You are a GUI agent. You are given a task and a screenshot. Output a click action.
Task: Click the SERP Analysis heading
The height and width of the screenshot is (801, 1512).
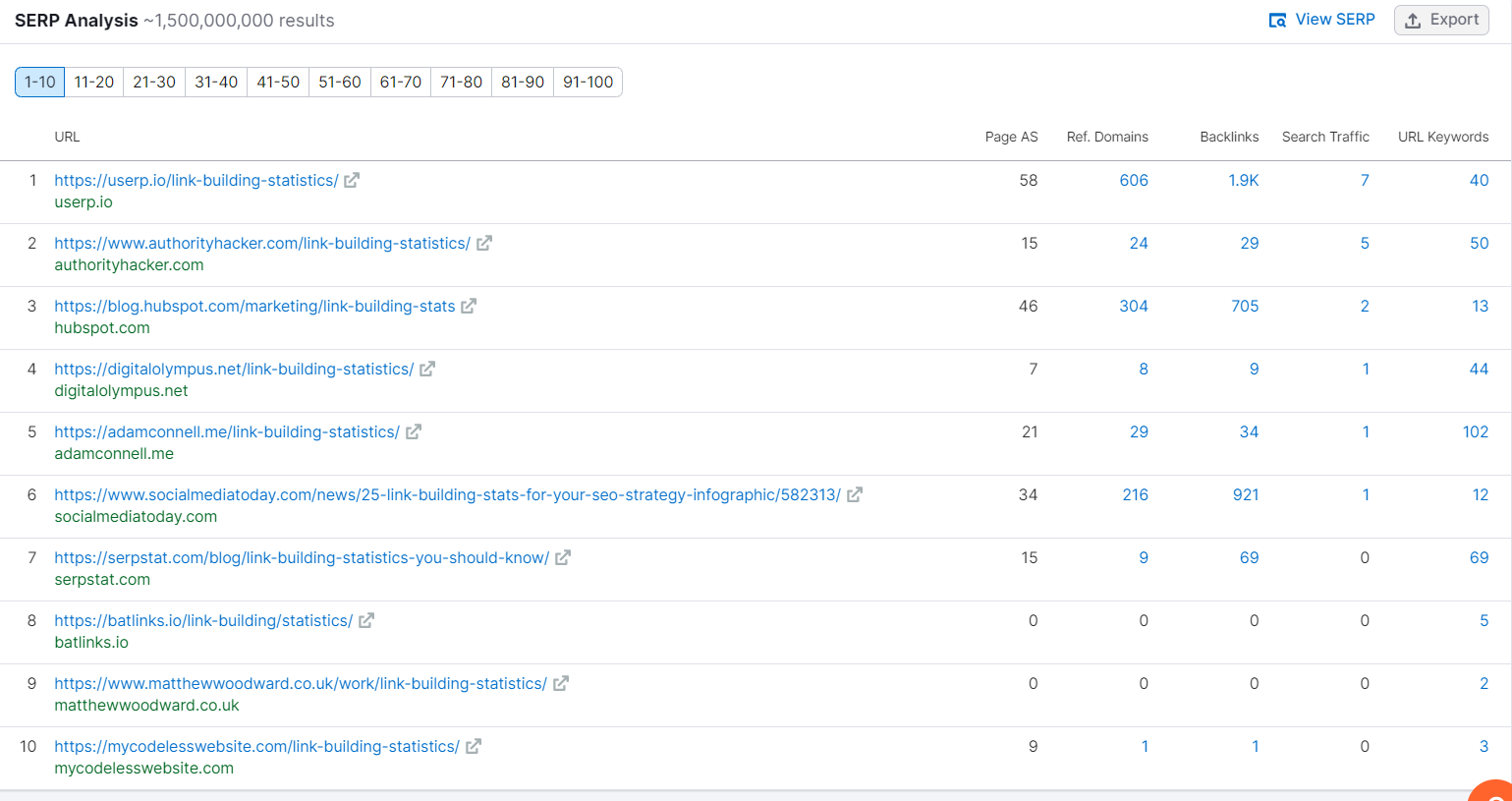tap(77, 21)
